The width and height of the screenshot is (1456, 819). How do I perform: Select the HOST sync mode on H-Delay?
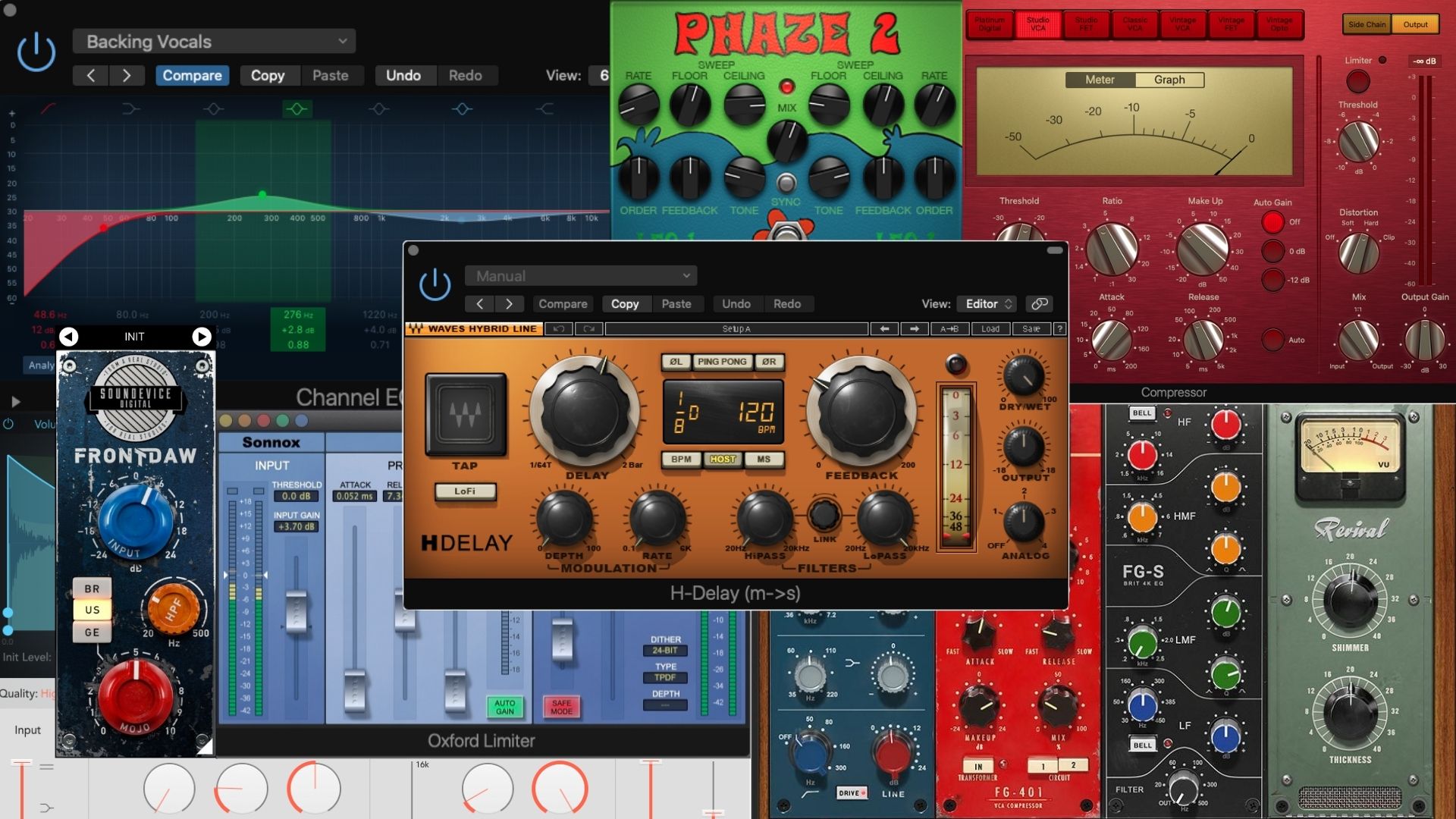pos(723,460)
